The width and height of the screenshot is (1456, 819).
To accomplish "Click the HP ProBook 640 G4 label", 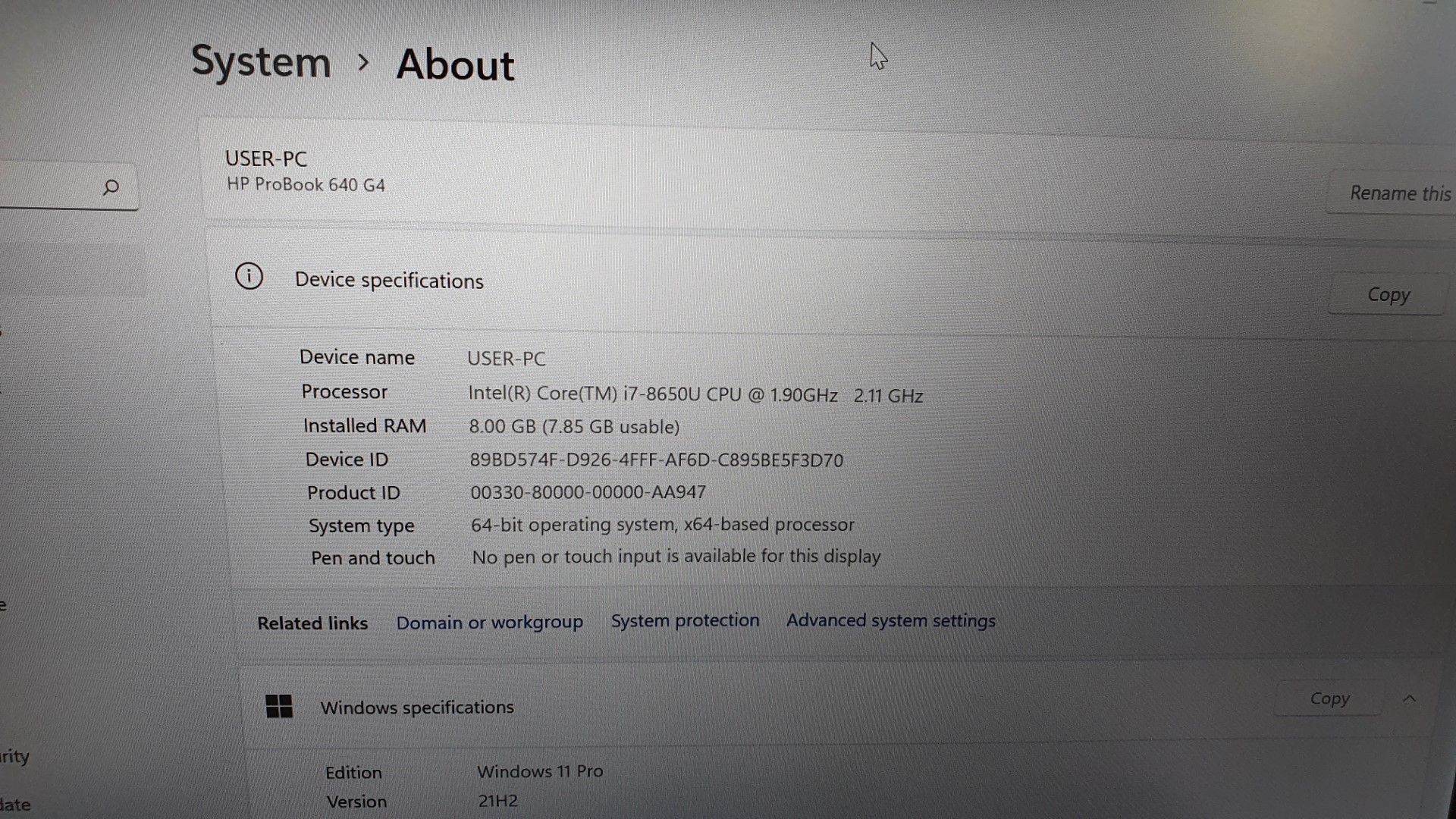I will [306, 185].
